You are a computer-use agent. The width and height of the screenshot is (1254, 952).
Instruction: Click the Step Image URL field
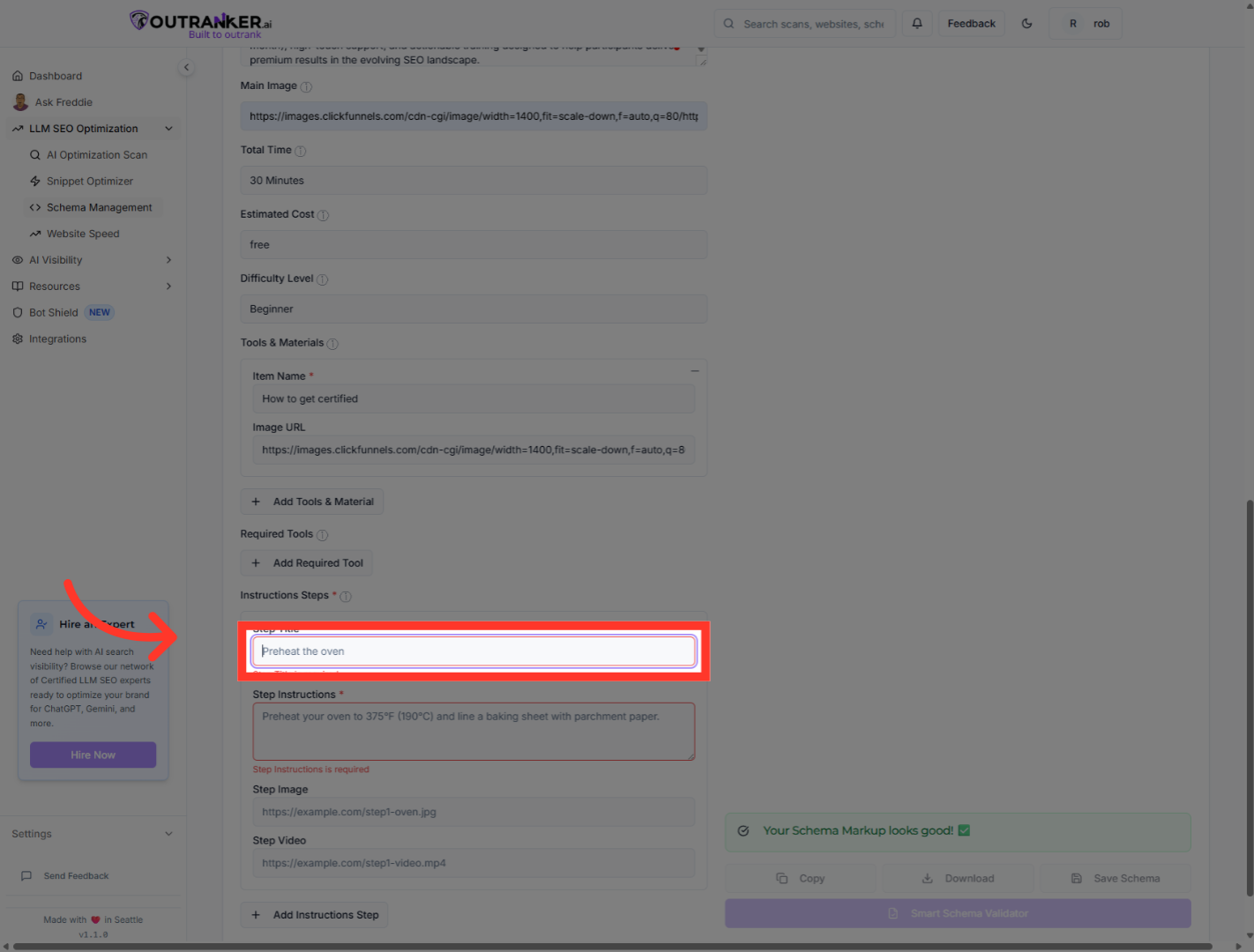tap(474, 812)
